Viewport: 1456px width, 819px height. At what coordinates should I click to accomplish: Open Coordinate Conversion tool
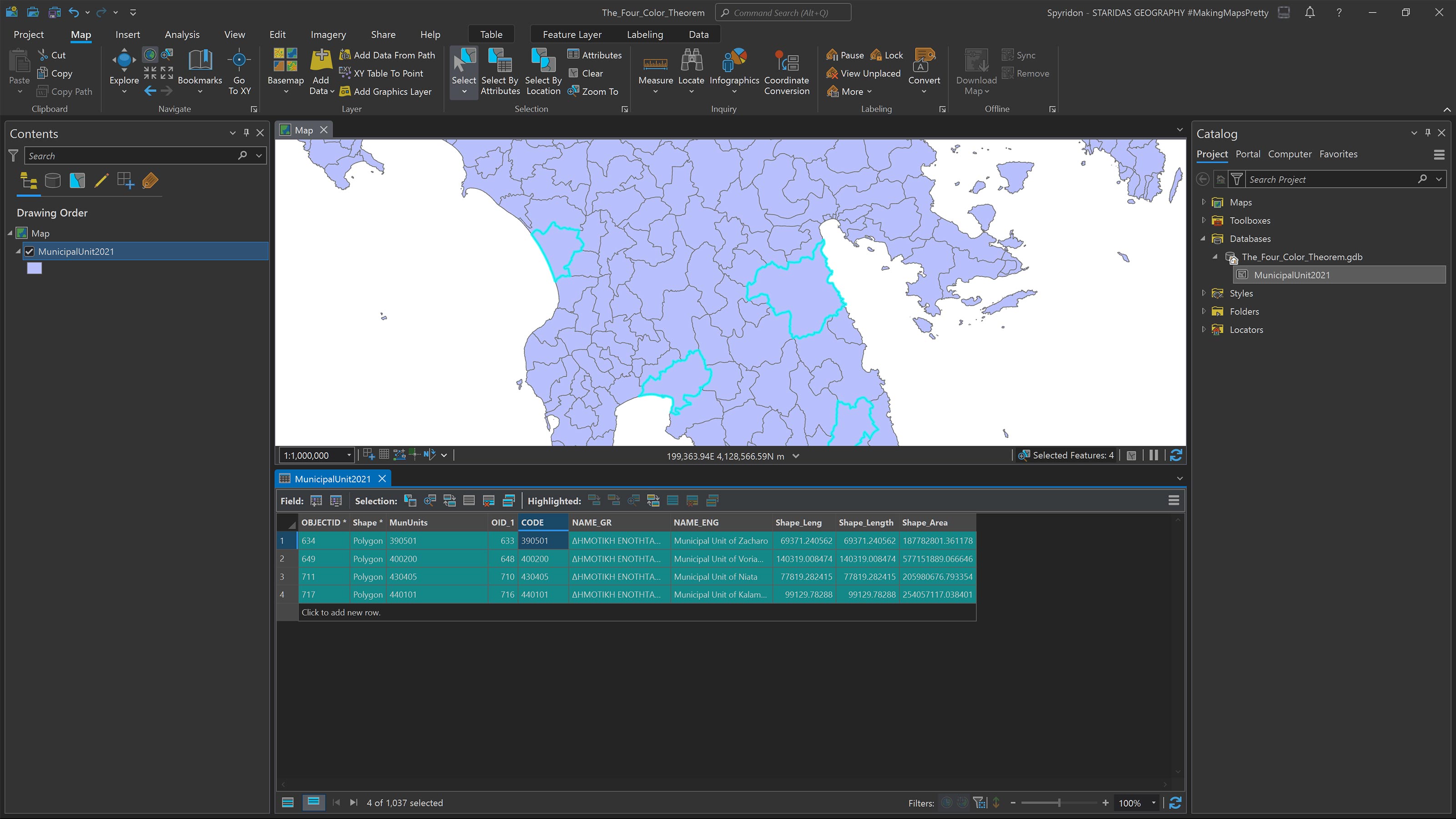pyautogui.click(x=786, y=63)
